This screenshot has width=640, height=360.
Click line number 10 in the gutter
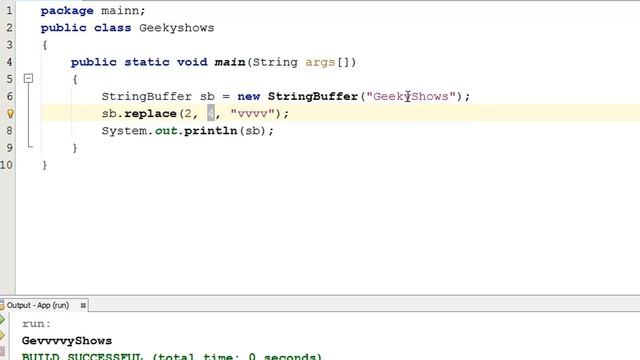pyautogui.click(x=6, y=165)
